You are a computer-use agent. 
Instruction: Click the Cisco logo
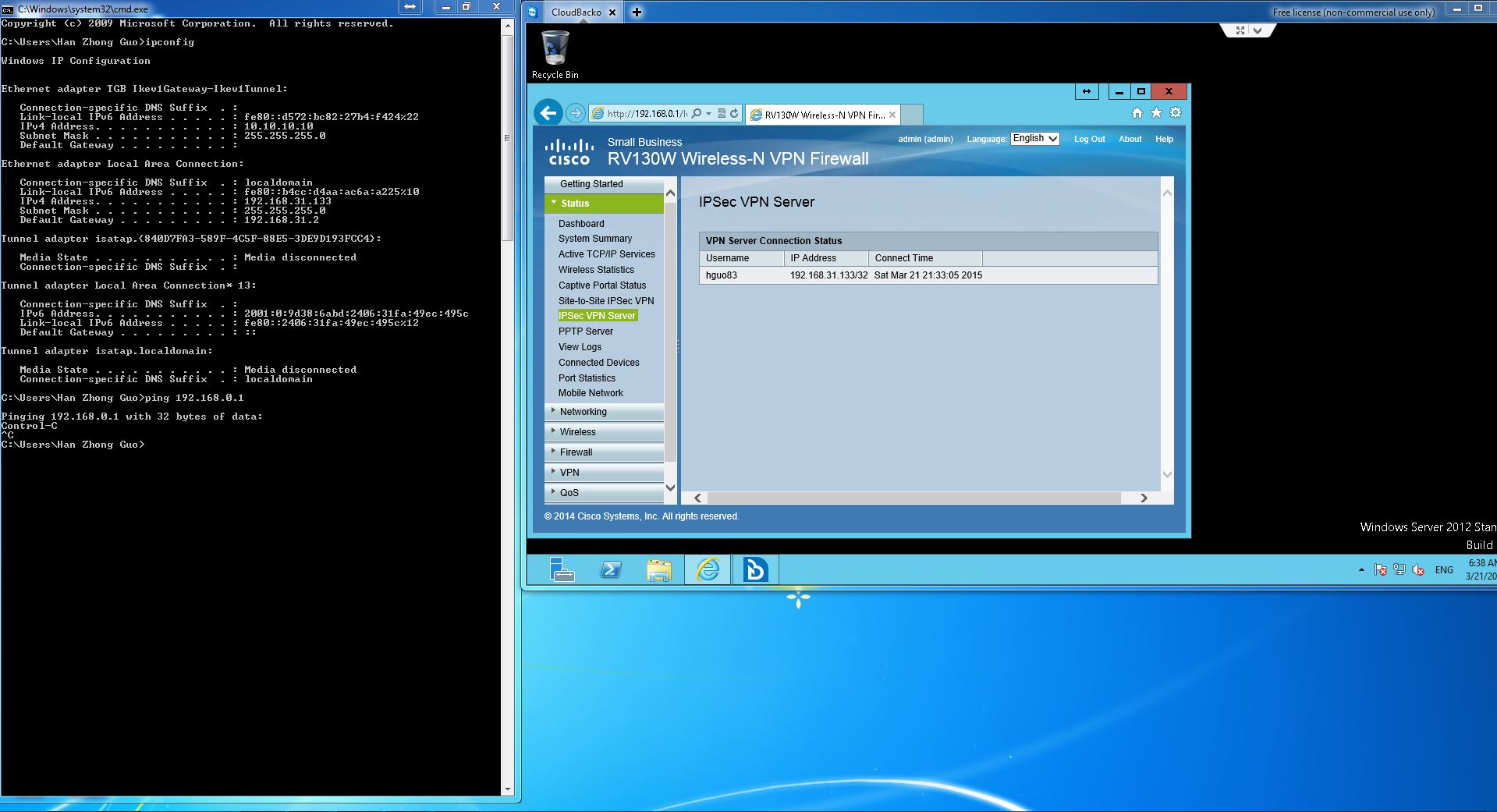click(x=569, y=152)
